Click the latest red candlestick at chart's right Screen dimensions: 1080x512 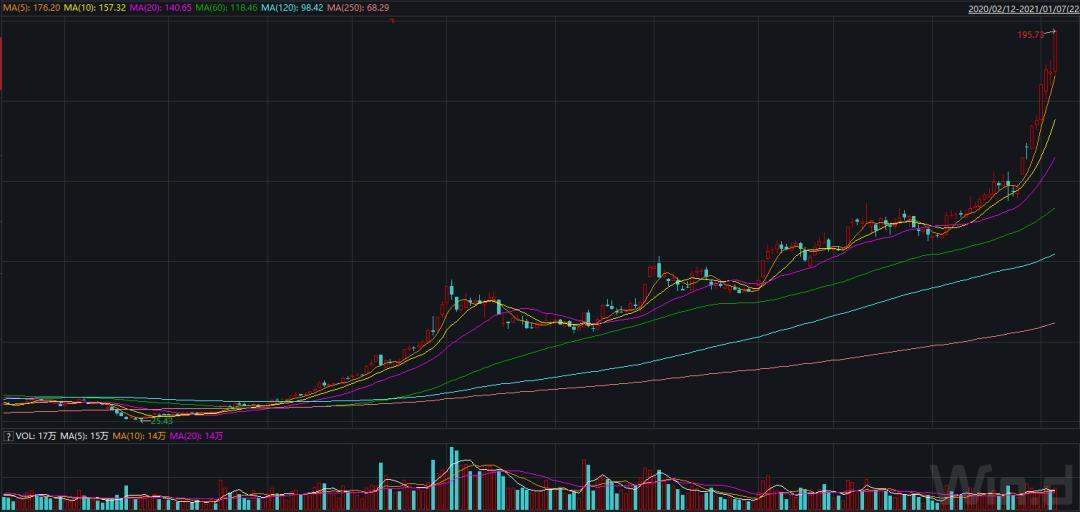coord(1054,52)
